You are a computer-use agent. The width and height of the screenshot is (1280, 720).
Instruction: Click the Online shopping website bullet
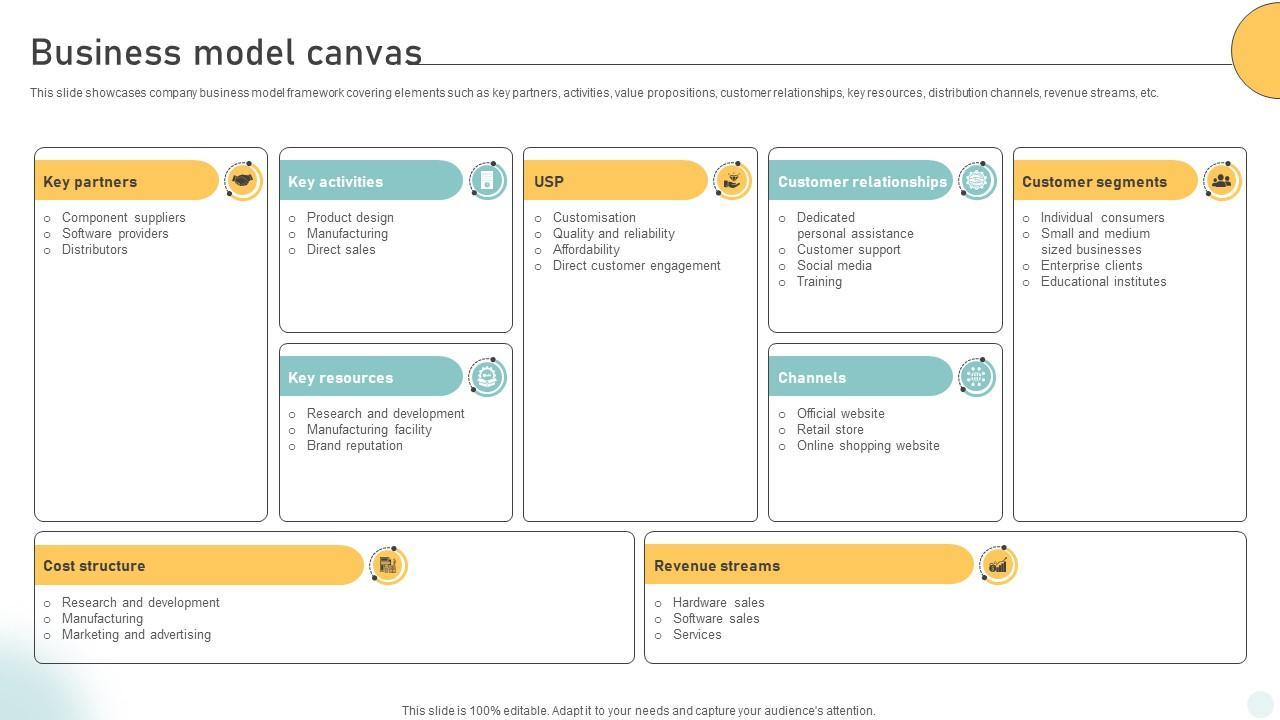(x=868, y=446)
